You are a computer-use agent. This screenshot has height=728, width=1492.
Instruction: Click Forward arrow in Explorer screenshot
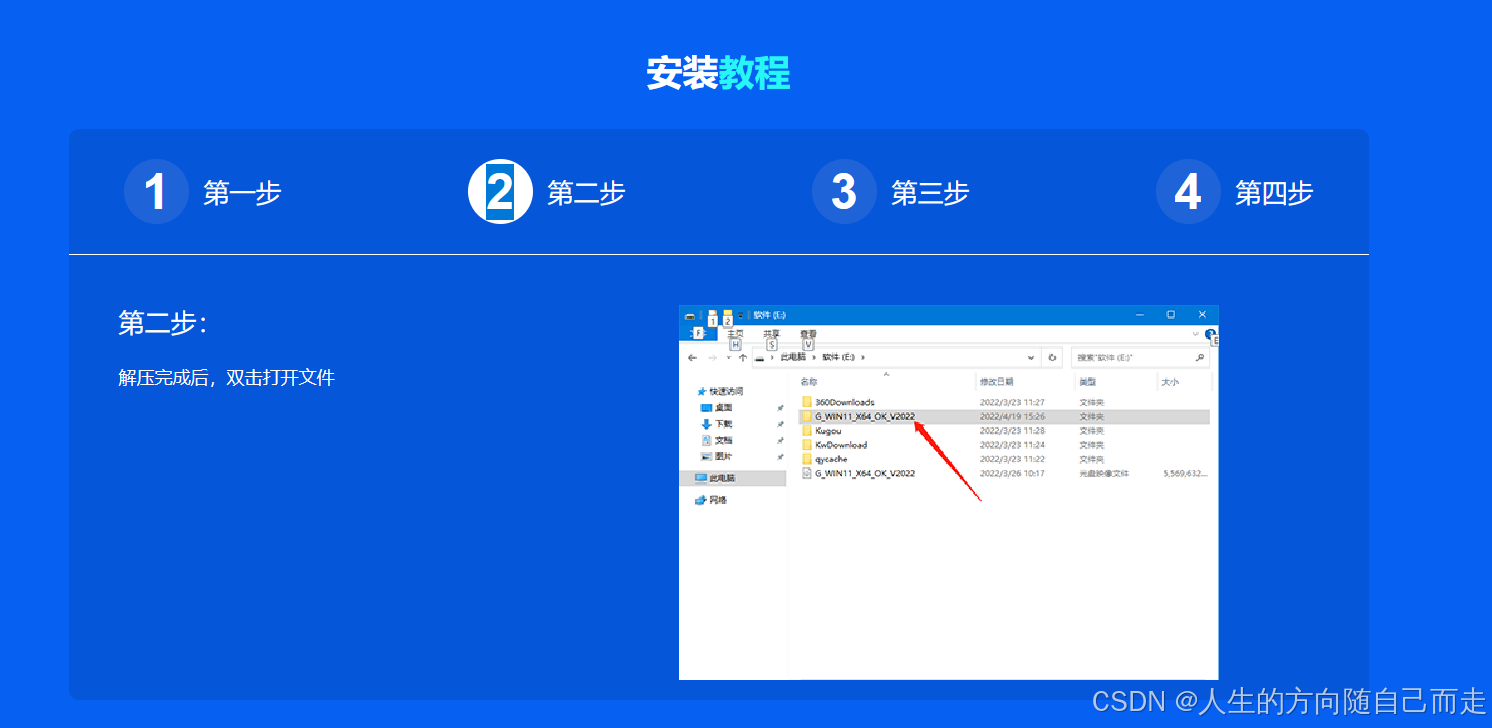[712, 357]
